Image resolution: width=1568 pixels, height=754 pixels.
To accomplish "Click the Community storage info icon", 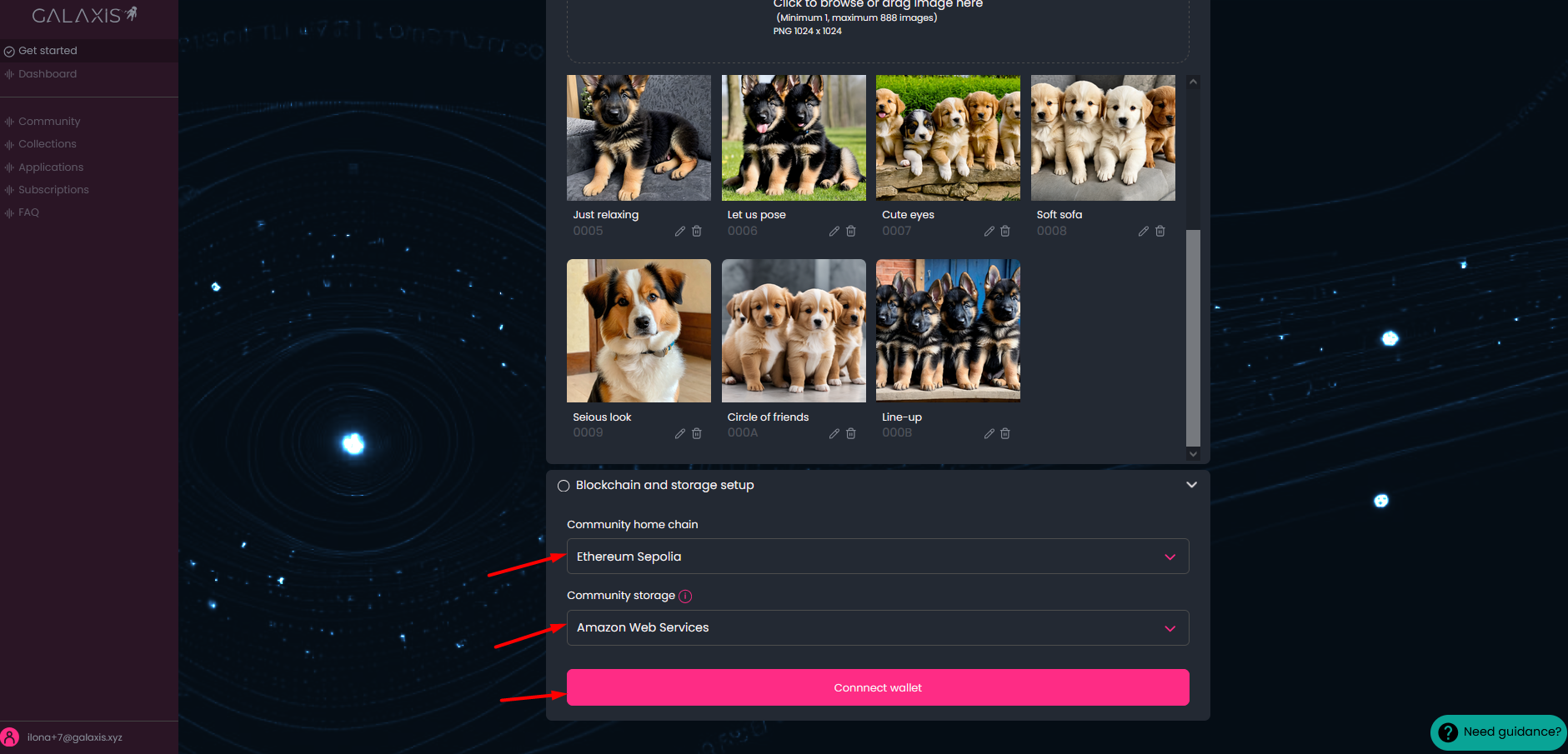I will (685, 597).
